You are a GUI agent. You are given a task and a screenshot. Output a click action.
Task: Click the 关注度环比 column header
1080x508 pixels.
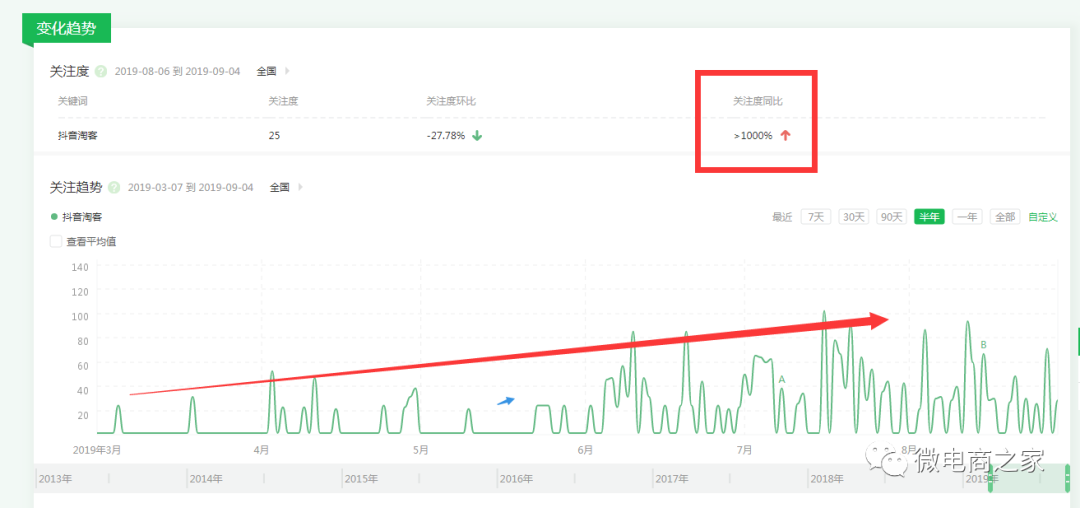pos(451,101)
